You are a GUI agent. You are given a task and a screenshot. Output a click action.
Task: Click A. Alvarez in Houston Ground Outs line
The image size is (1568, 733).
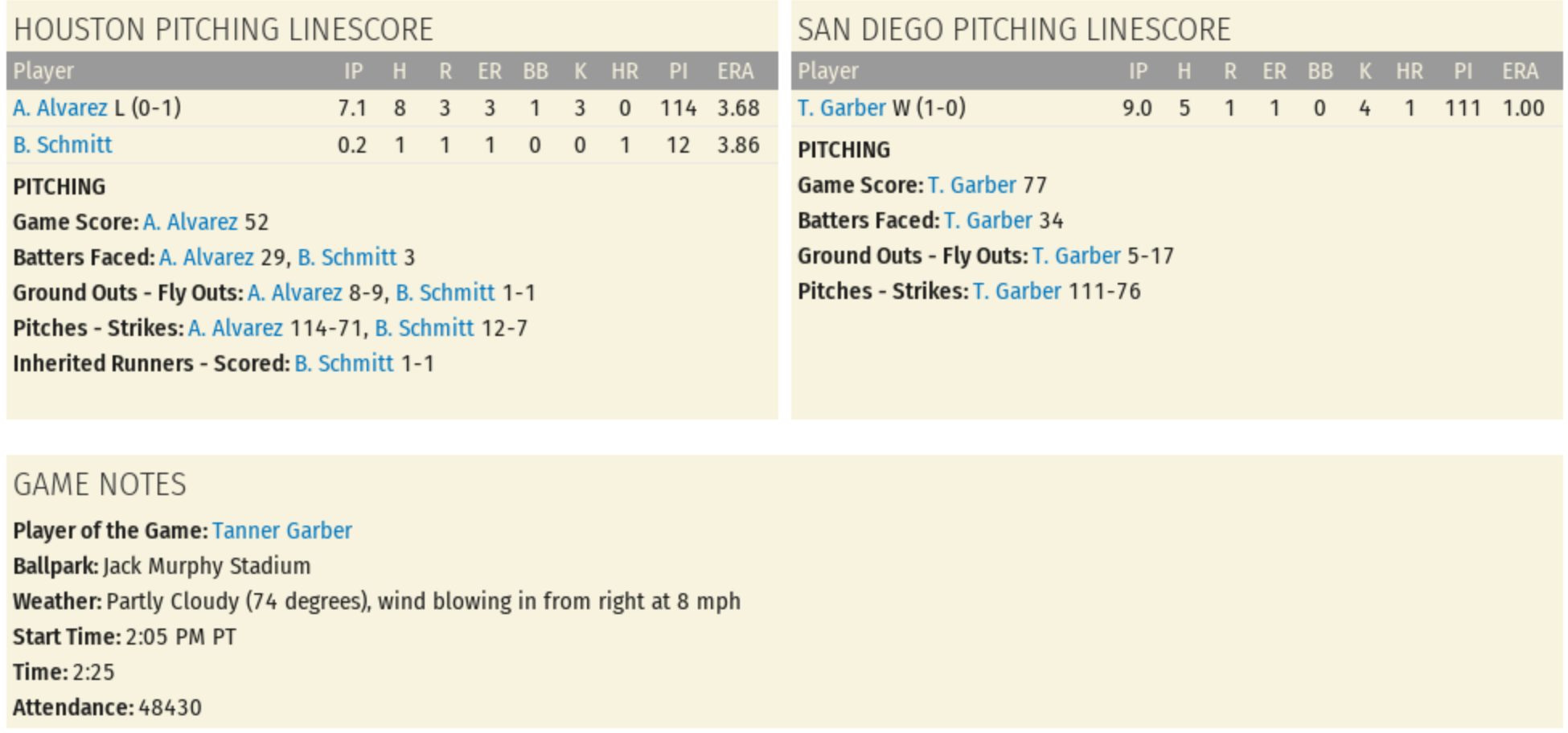click(294, 293)
